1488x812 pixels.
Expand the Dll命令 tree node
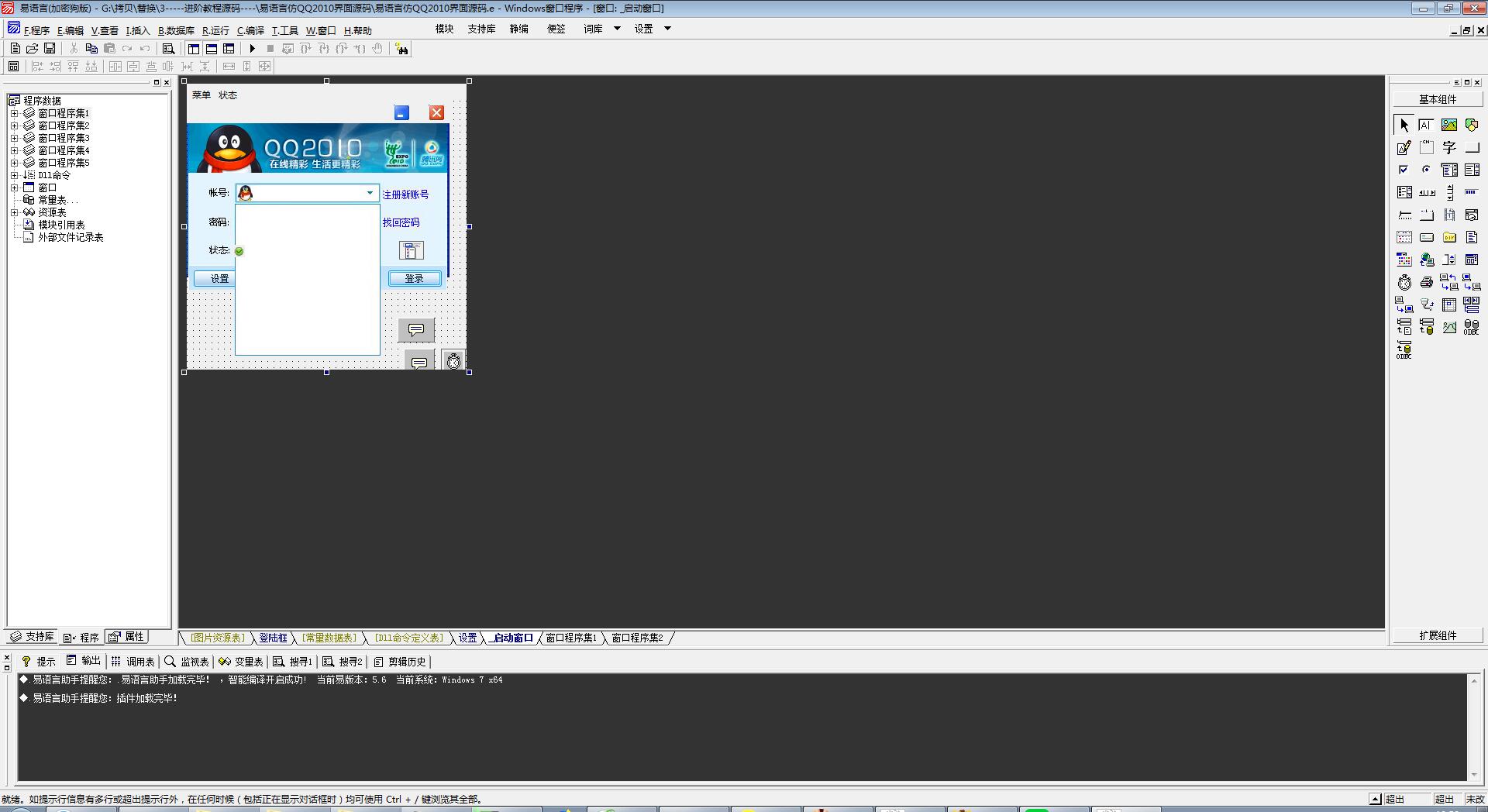(14, 175)
